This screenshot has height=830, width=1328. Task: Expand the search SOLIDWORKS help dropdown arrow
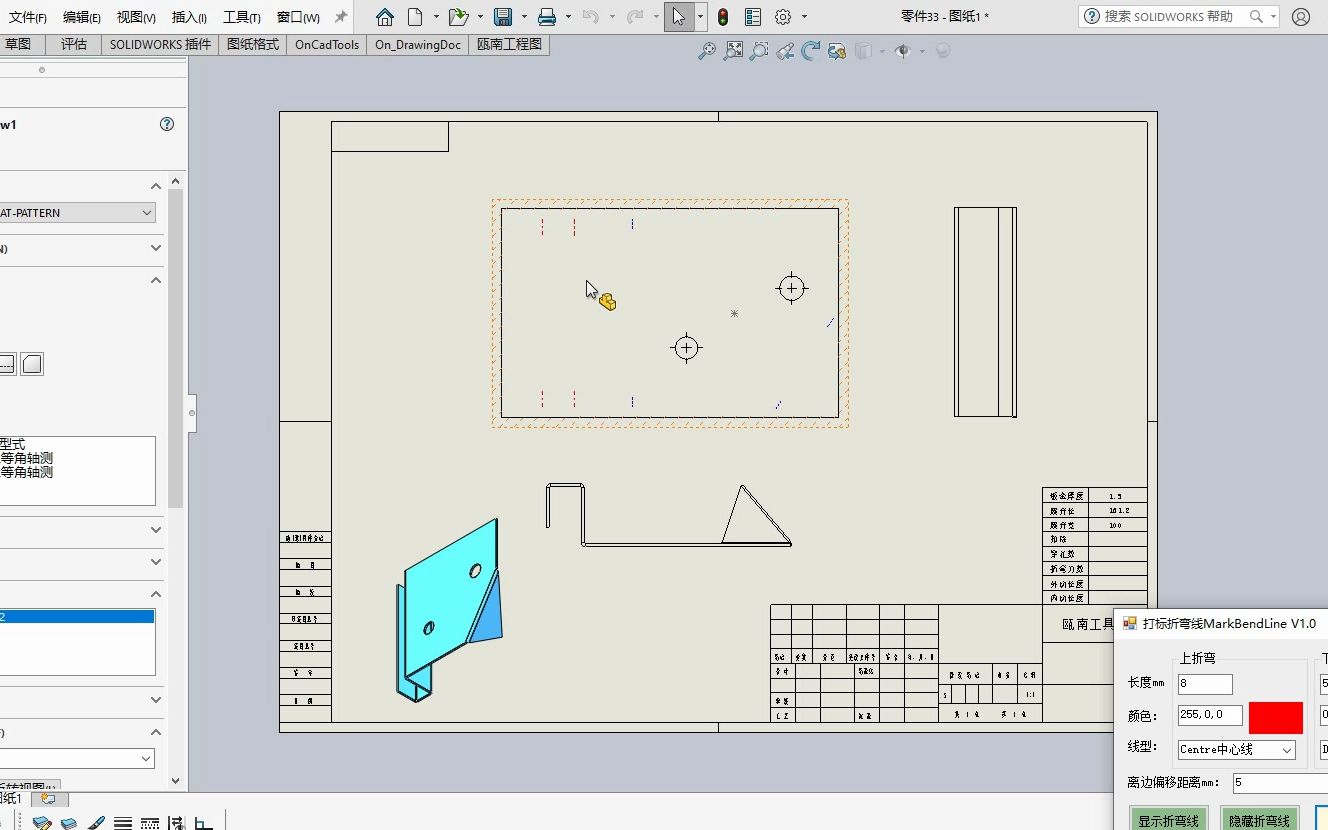(1273, 17)
